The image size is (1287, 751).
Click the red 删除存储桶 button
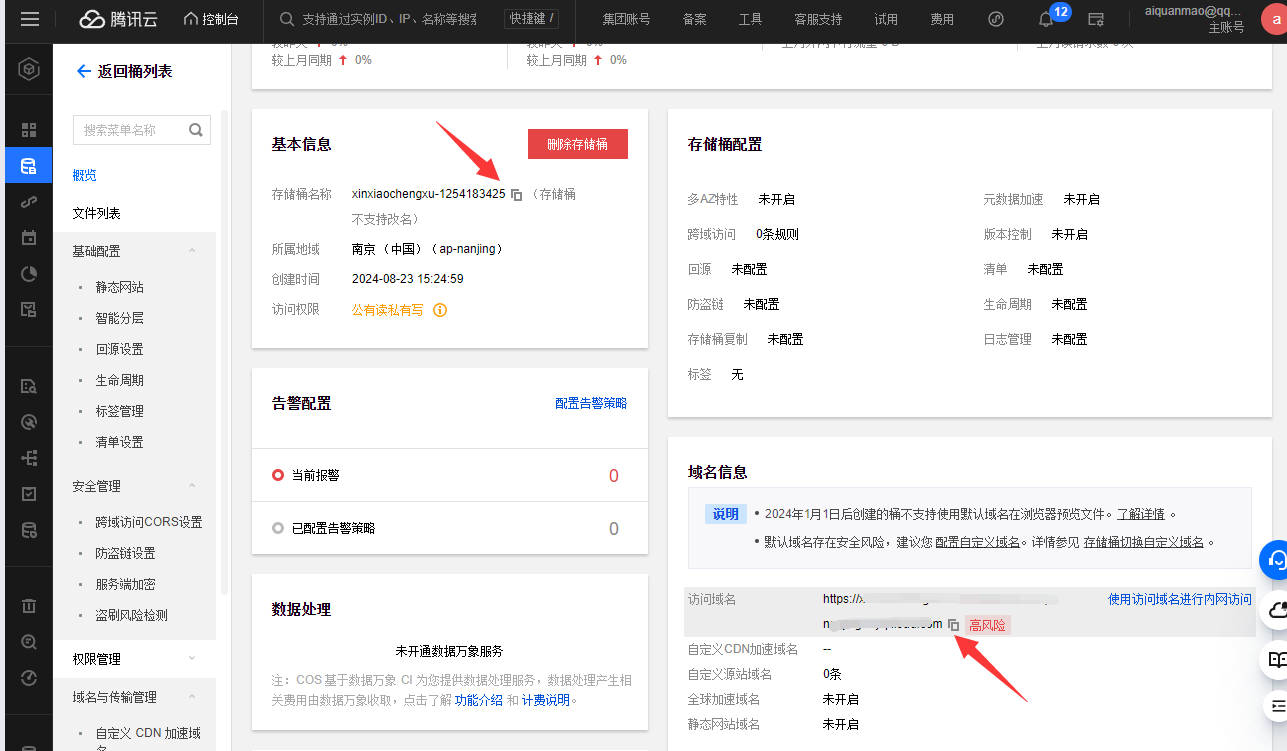point(577,144)
